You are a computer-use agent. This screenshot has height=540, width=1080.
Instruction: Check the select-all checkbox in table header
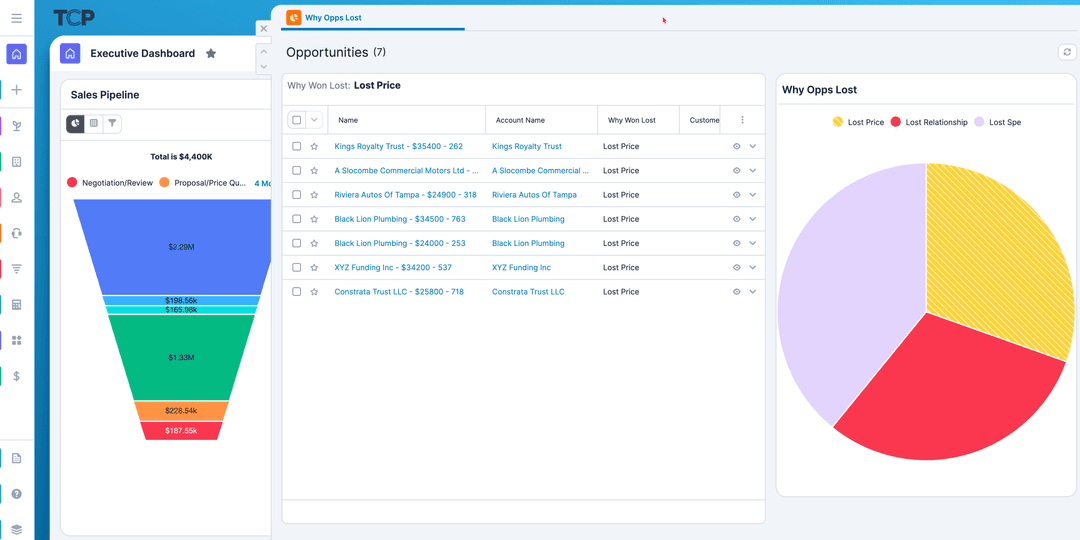click(x=297, y=120)
